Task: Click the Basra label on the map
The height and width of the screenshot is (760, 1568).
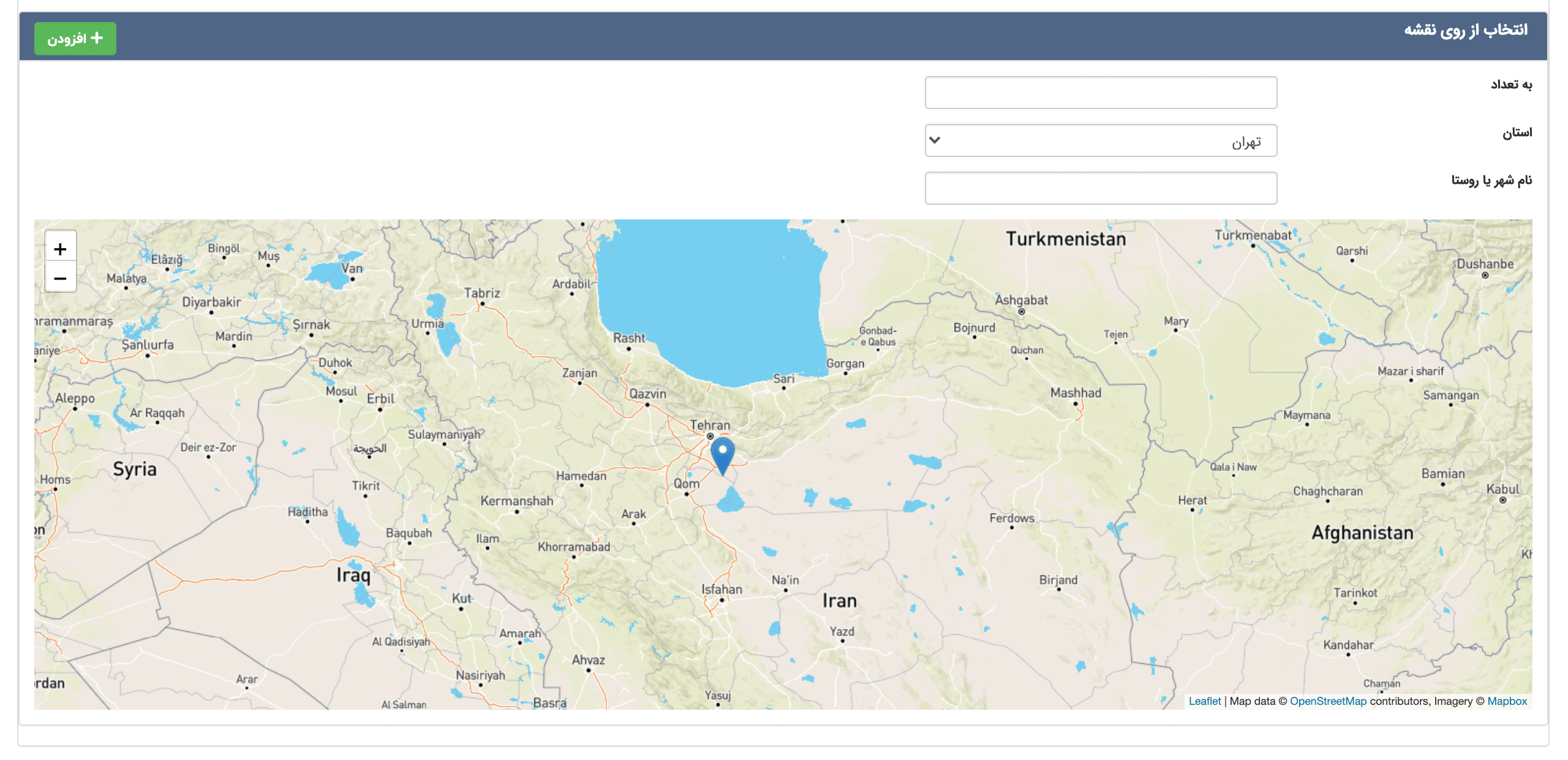Action: point(549,702)
